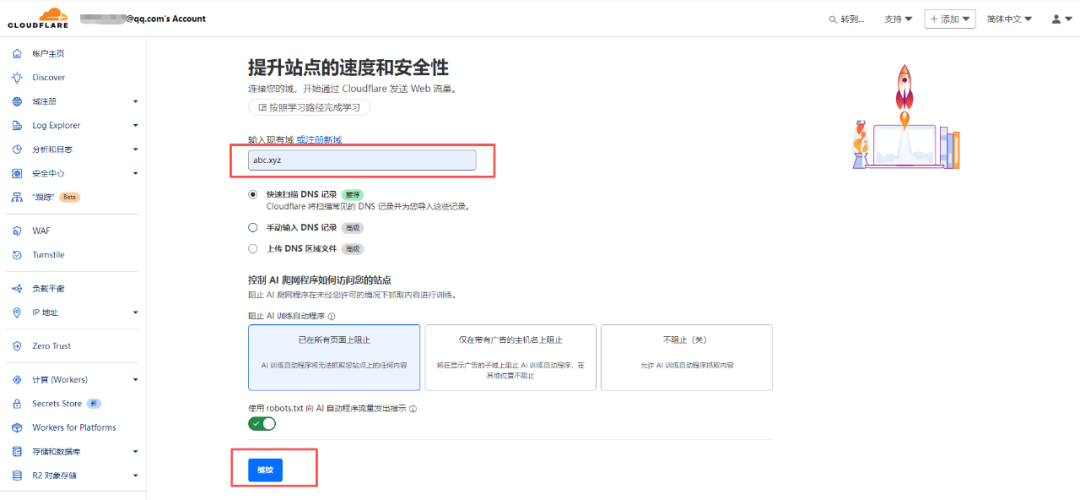Expand the IP 地址 sidebar arrow
The image size is (1080, 500).
(x=136, y=313)
